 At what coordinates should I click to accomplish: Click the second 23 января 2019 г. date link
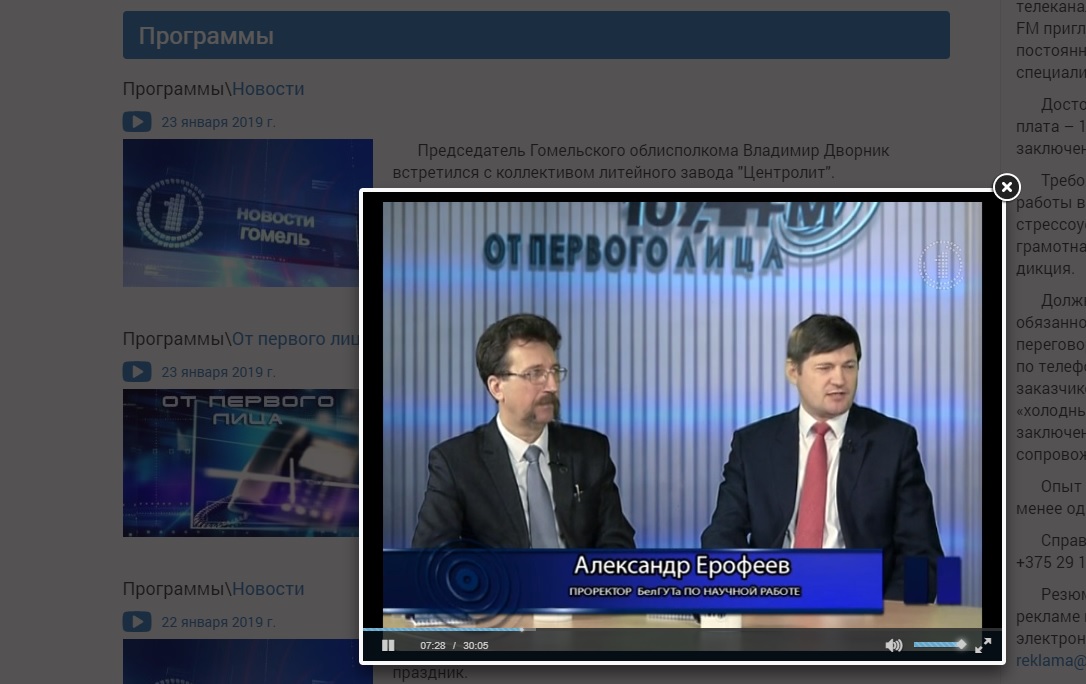click(x=218, y=372)
